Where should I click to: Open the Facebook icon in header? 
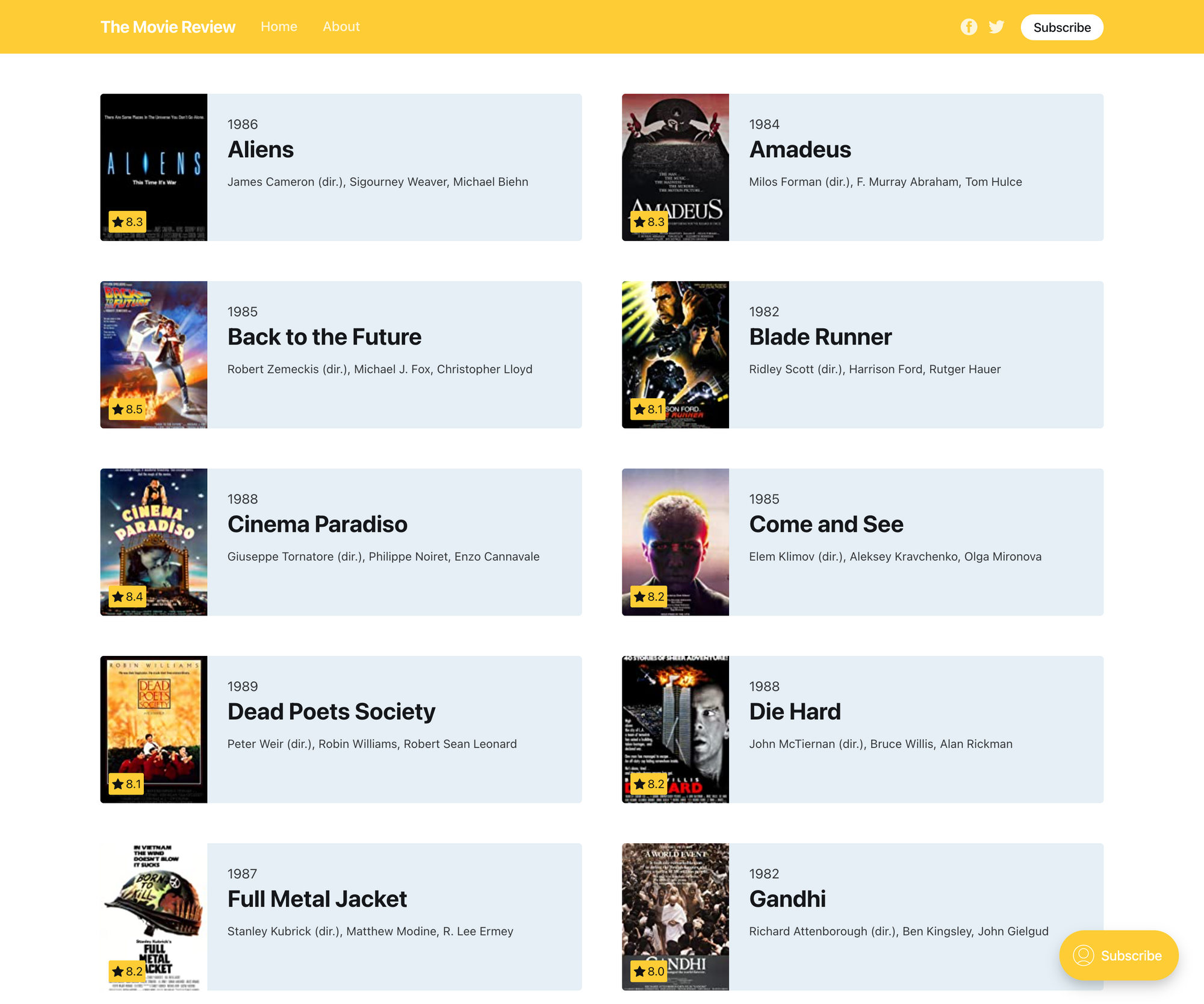click(x=969, y=27)
